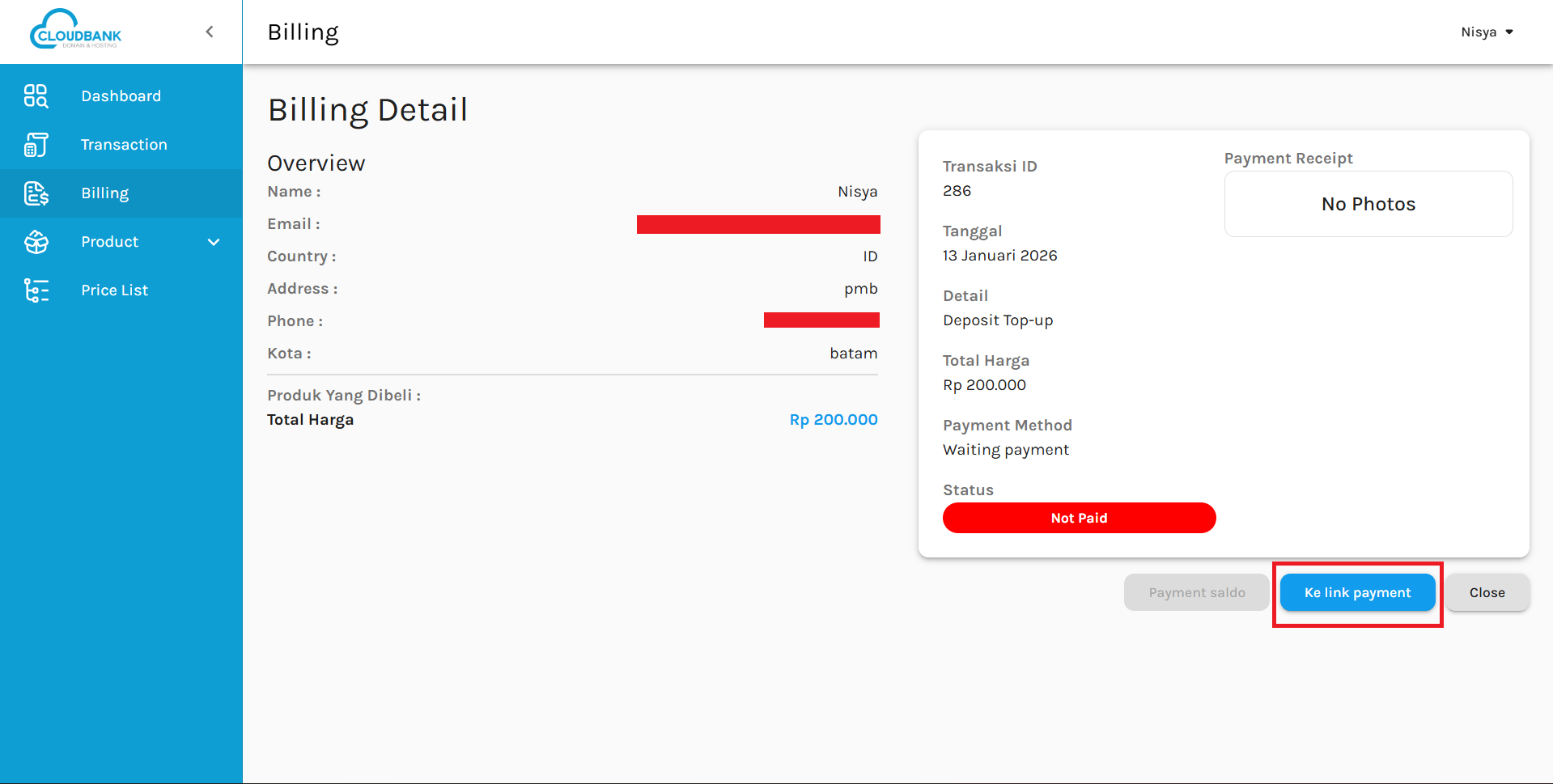
Task: Open the Nisya user dropdown
Action: [x=1478, y=32]
